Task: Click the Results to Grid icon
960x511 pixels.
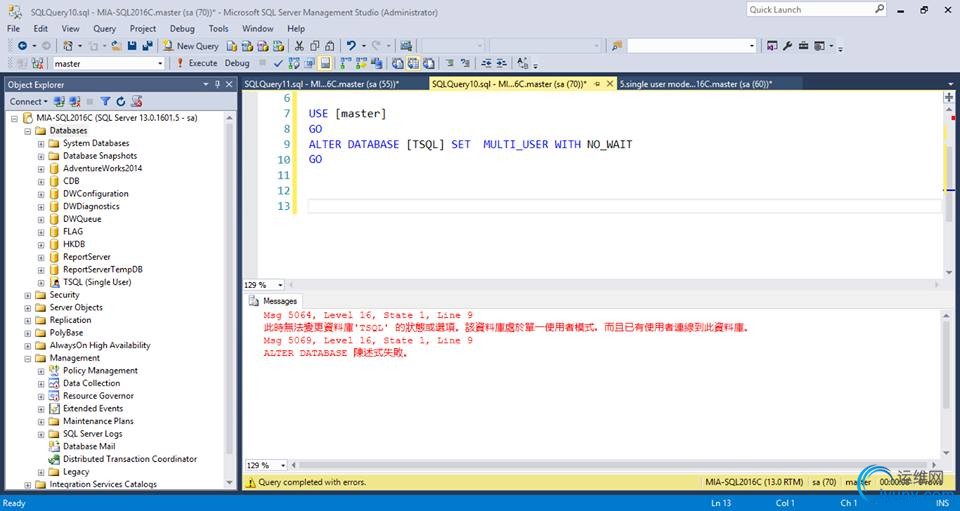Action: [x=413, y=63]
